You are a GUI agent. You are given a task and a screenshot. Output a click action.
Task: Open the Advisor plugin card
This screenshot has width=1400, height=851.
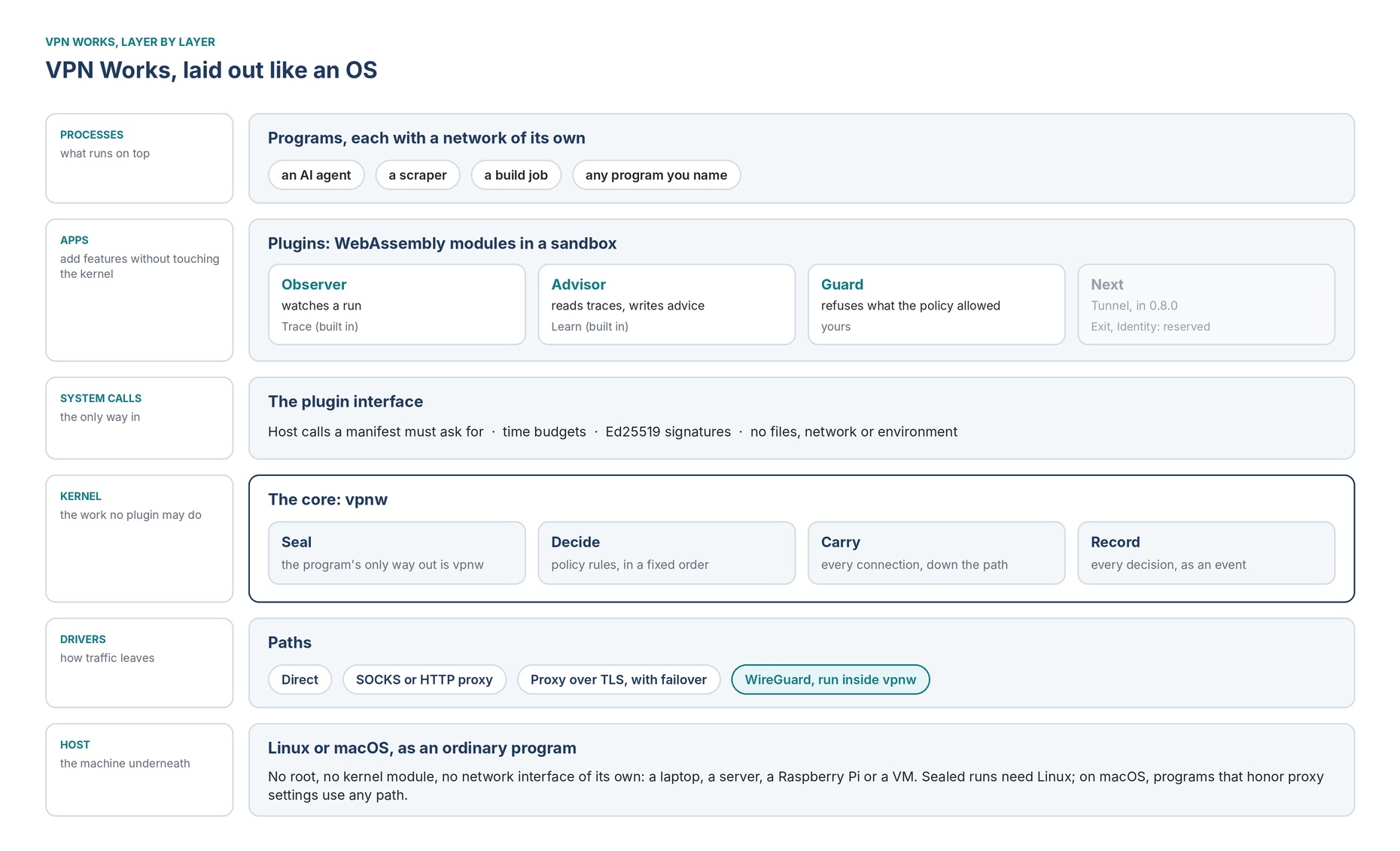click(x=667, y=304)
